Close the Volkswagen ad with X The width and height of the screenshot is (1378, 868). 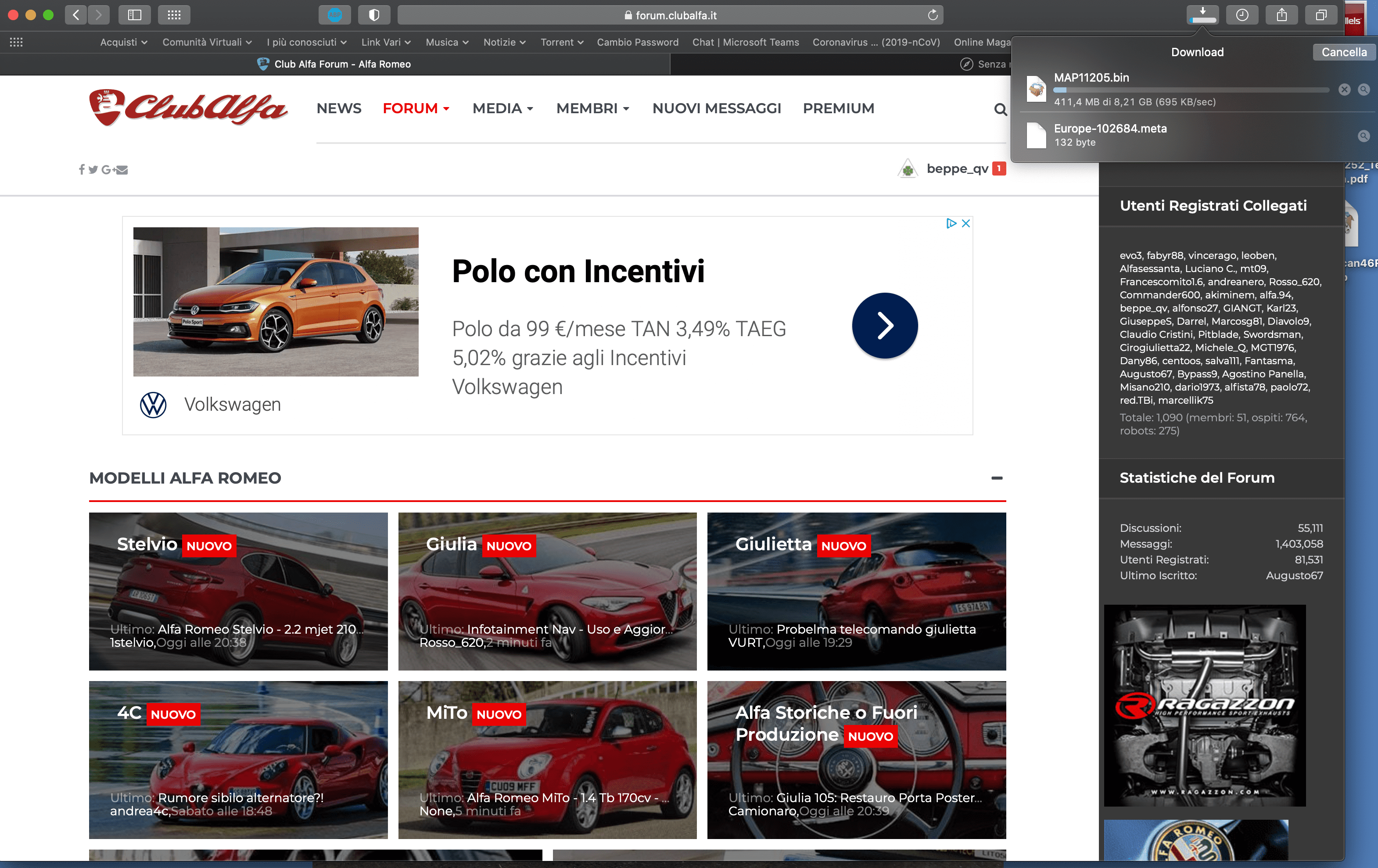965,223
